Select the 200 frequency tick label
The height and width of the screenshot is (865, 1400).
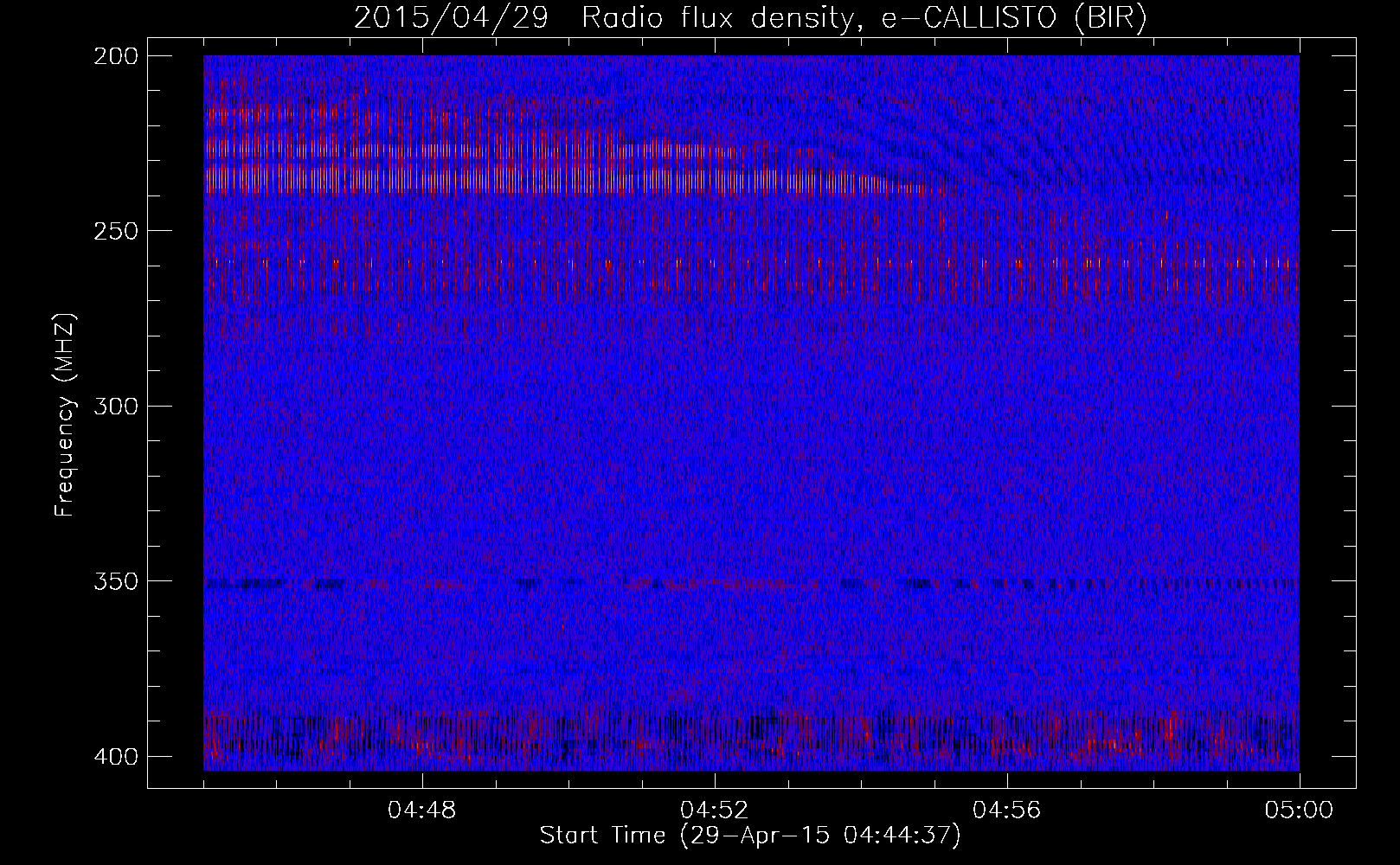(115, 56)
